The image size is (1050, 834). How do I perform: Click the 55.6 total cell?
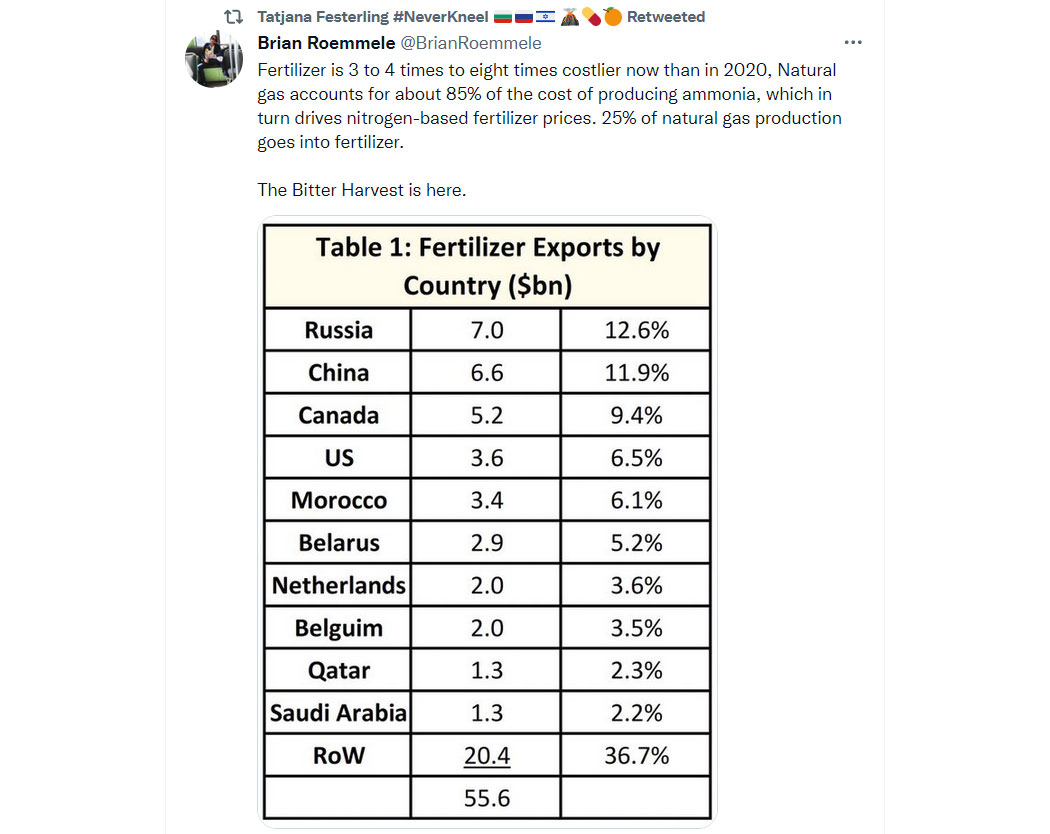pyautogui.click(x=486, y=798)
